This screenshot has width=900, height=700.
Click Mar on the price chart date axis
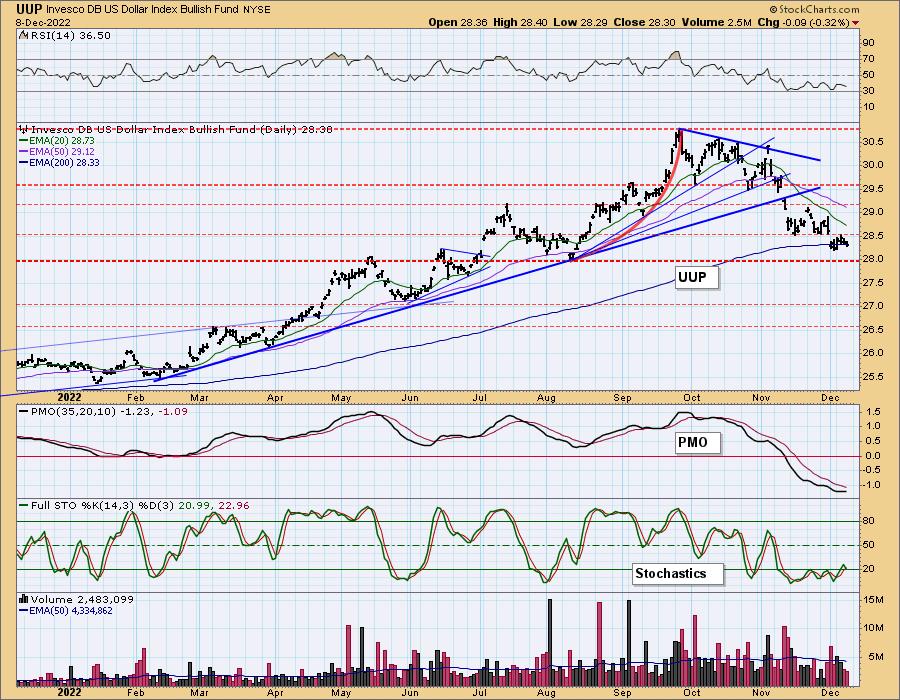click(x=199, y=398)
